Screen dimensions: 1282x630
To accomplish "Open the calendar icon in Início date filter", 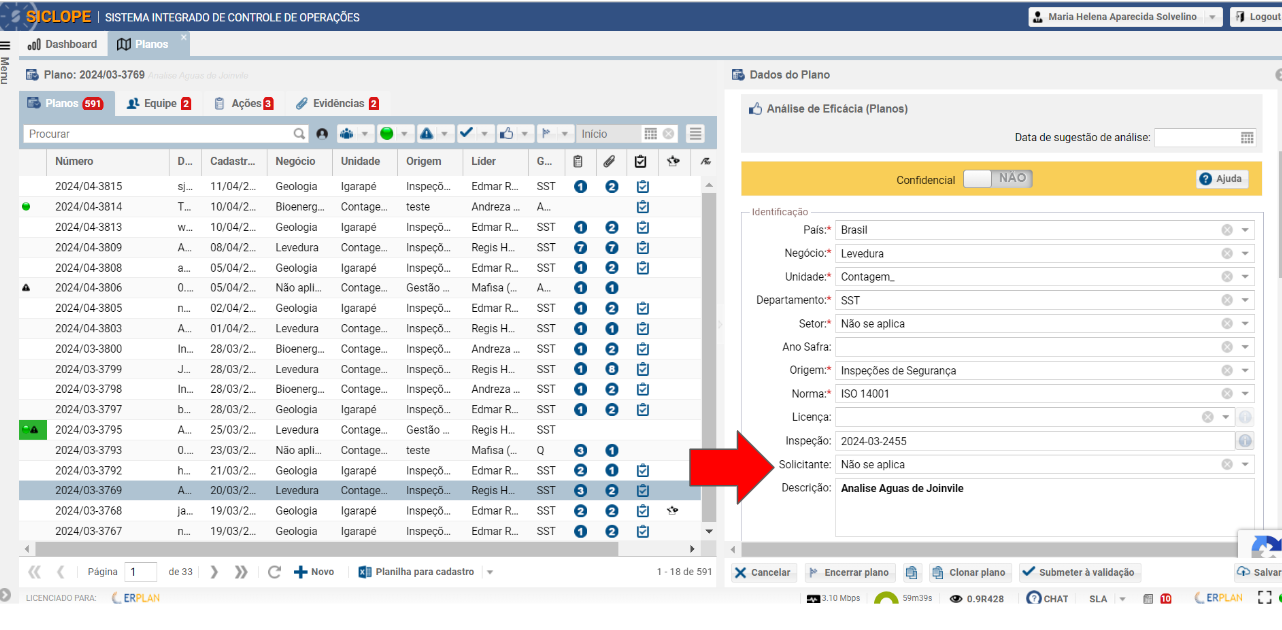I will click(x=650, y=133).
